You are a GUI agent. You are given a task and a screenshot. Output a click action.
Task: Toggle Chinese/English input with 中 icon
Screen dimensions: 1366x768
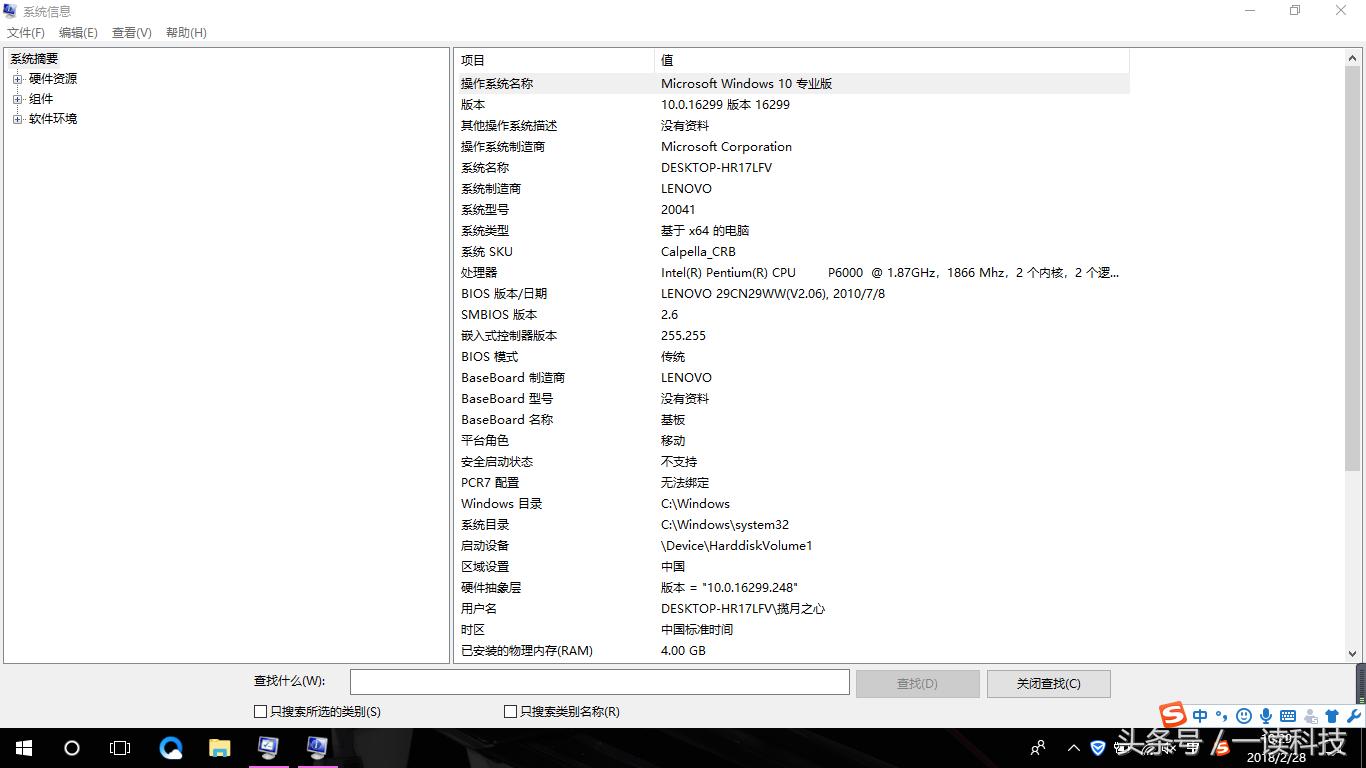click(1200, 716)
